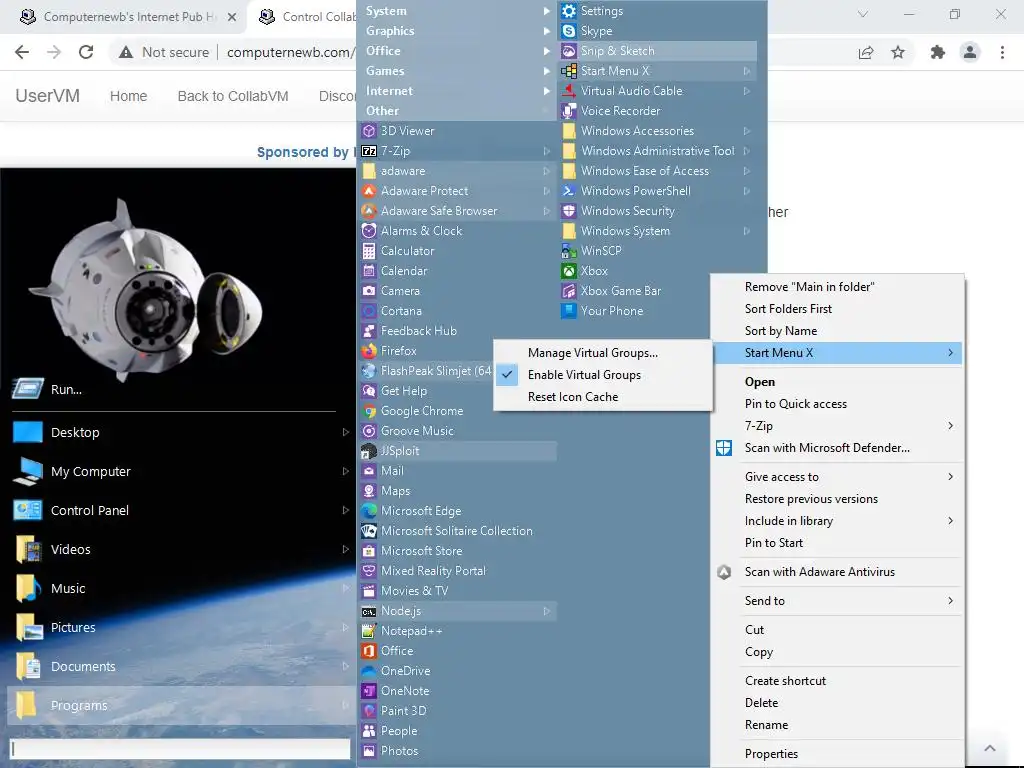Click the Start Menu X search field
Screen dimensions: 1024x768
pos(180,749)
